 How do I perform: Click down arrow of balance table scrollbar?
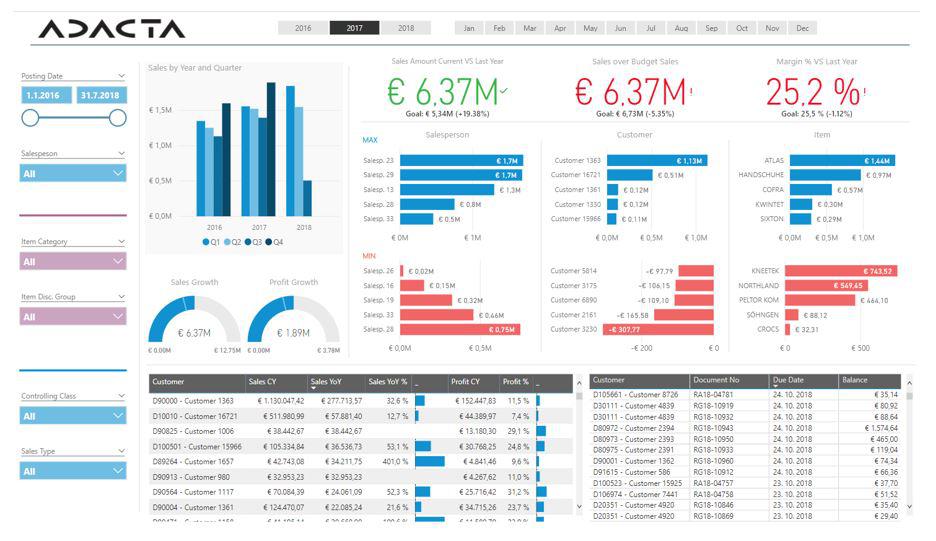pyautogui.click(x=909, y=506)
